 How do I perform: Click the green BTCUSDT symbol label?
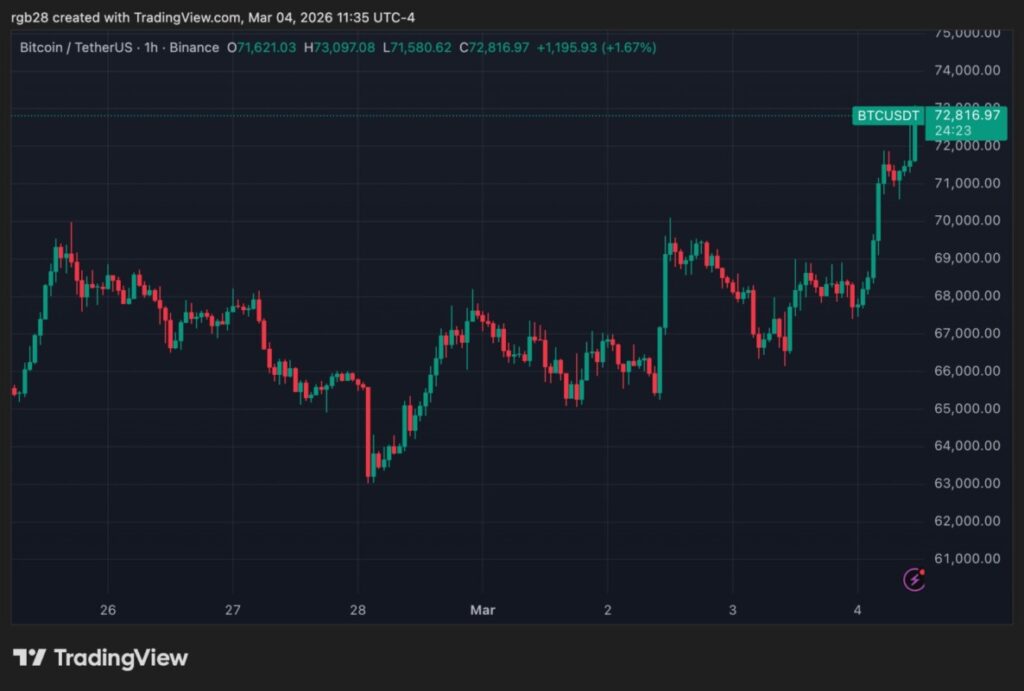point(887,116)
